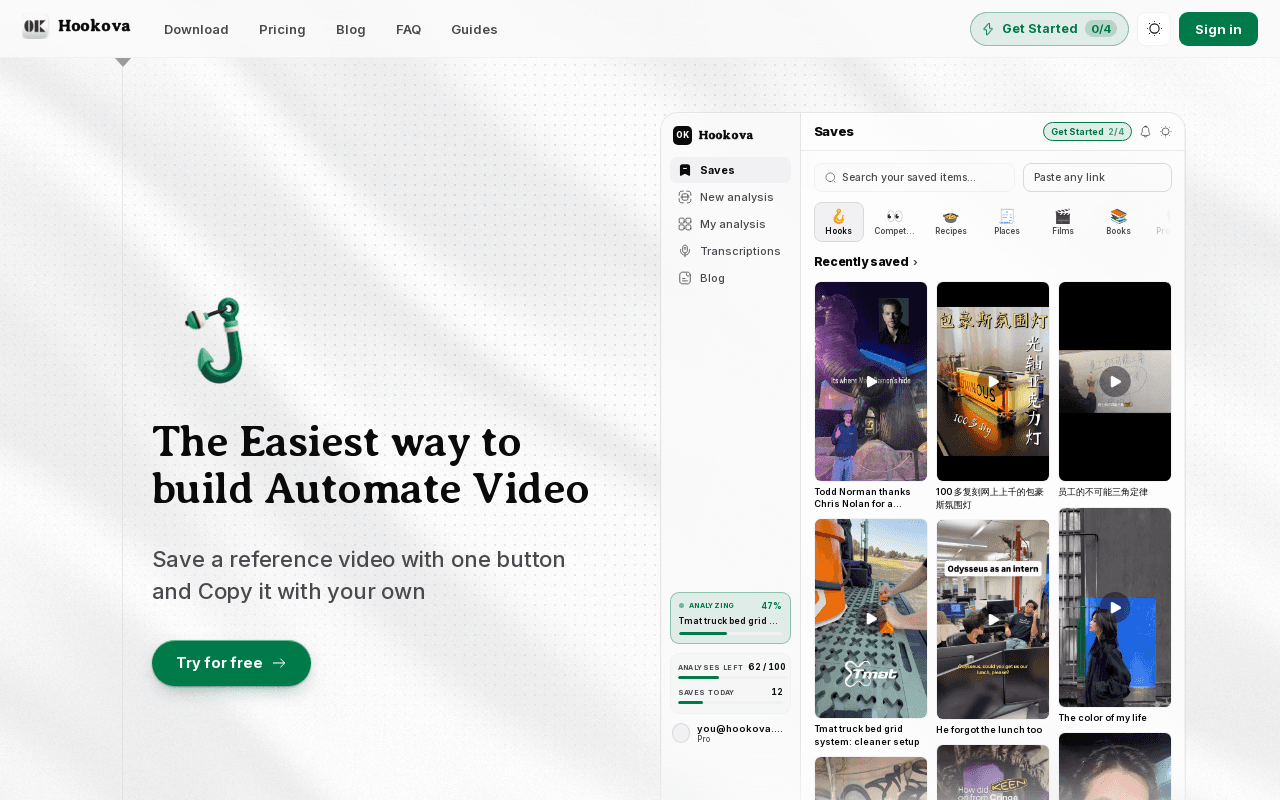Click the green hook mascot illustration

215,340
